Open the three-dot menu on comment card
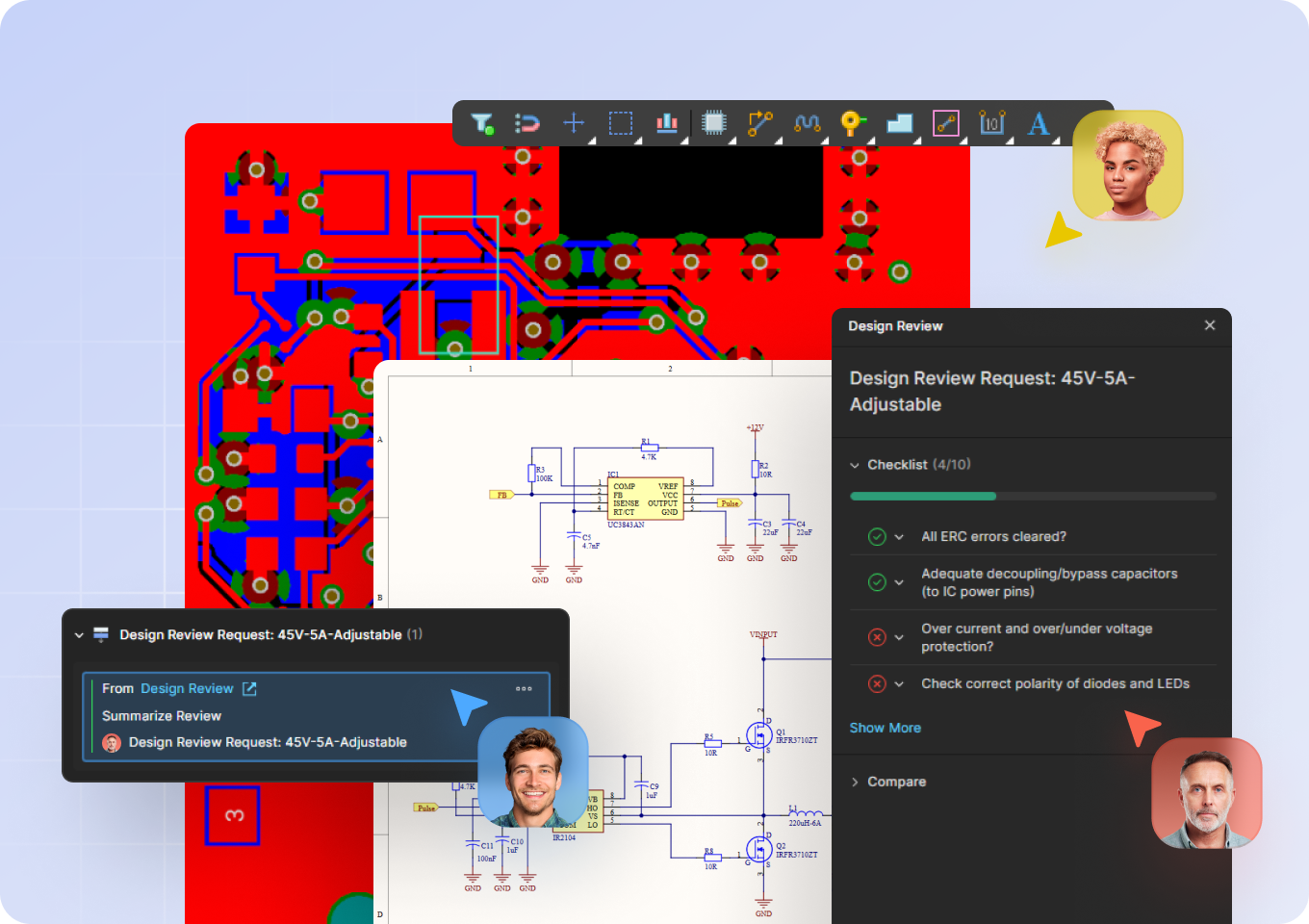Screen dimensions: 1309x924 point(524,689)
